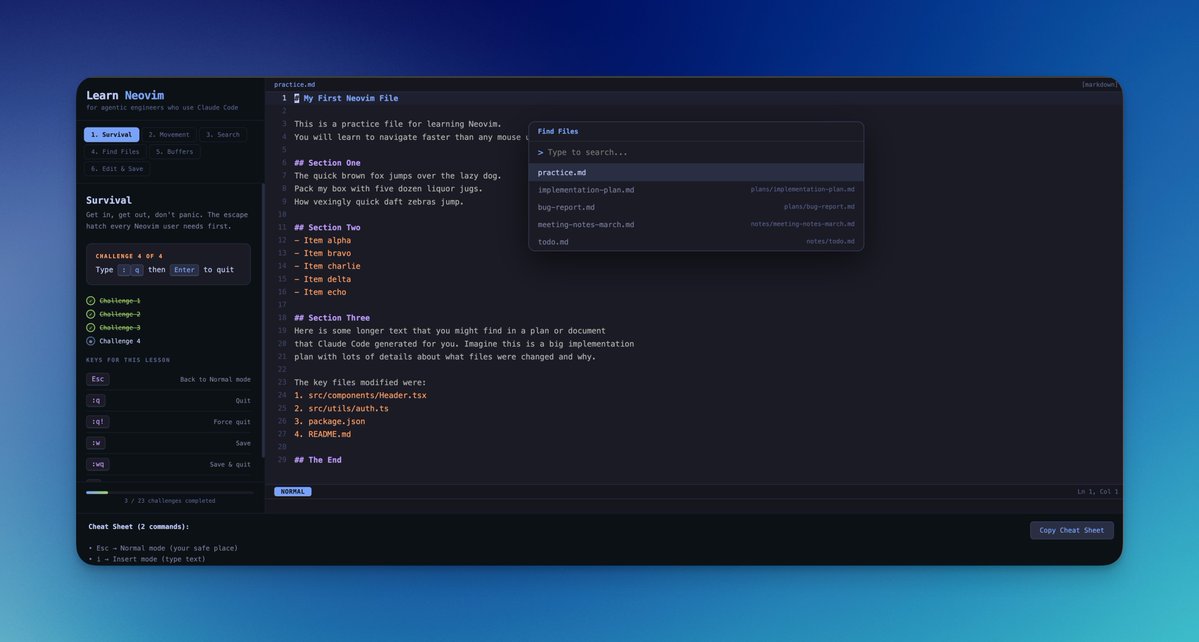
Task: Click the sidebar vertical scrollbar
Action: 263,320
